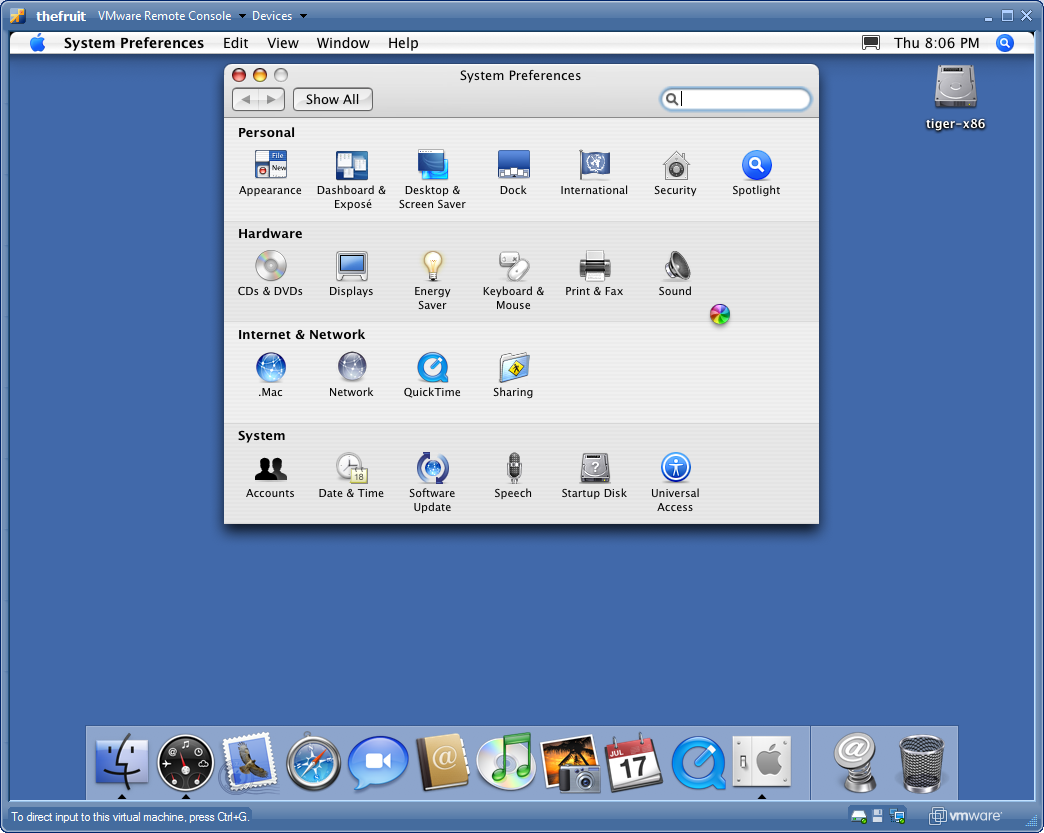Image resolution: width=1044 pixels, height=833 pixels.
Task: Open the Help menu
Action: tap(403, 43)
